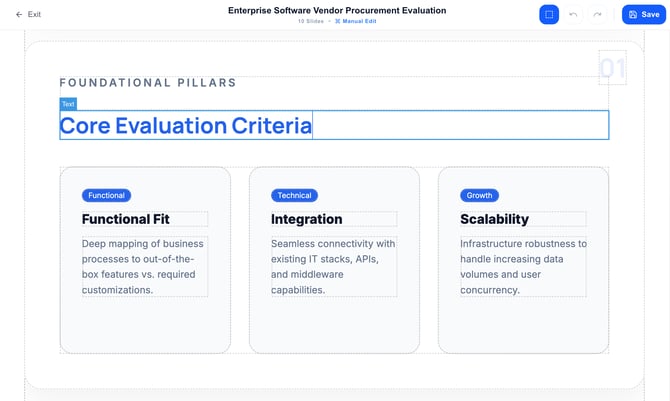Click the redo arrow icon
The height and width of the screenshot is (401, 670).
pyautogui.click(x=597, y=15)
